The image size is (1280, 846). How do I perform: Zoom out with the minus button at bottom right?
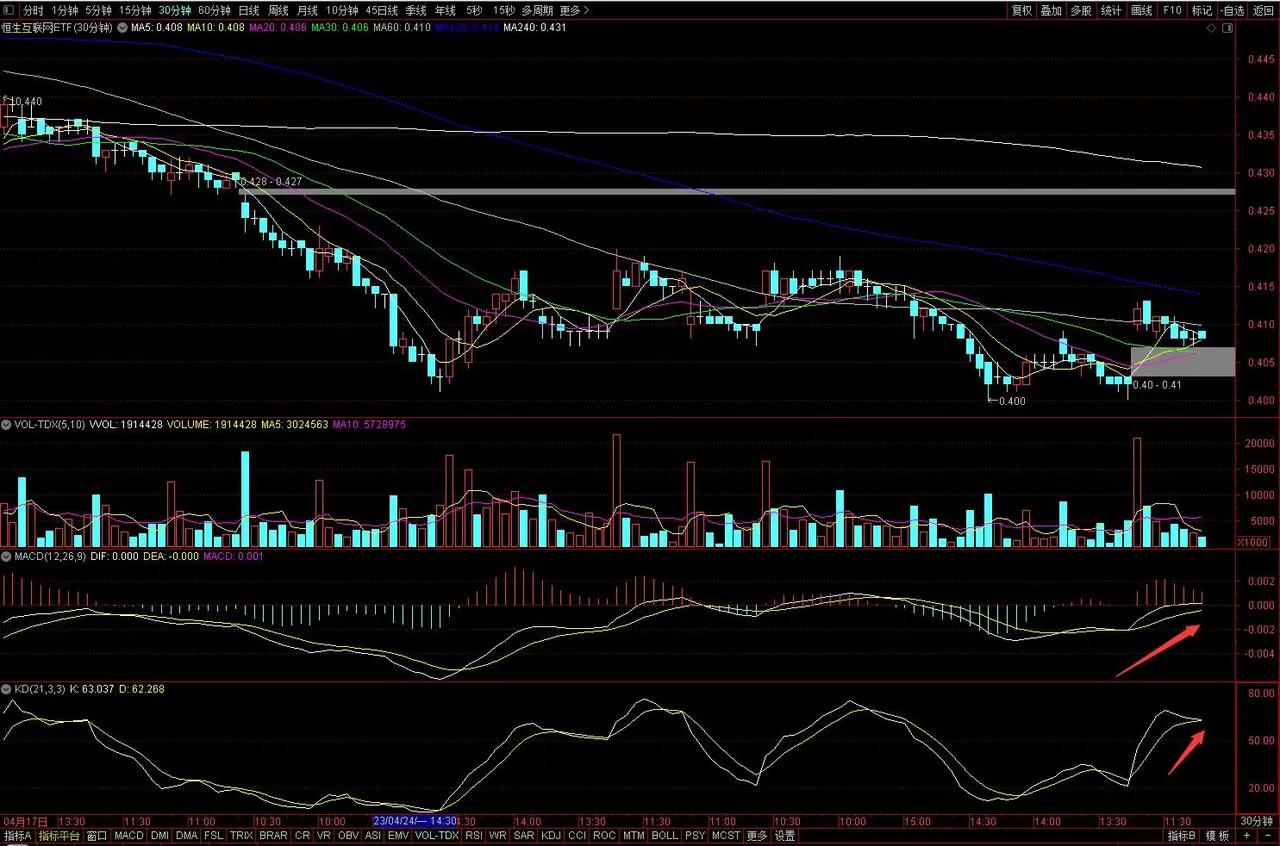[1268, 835]
